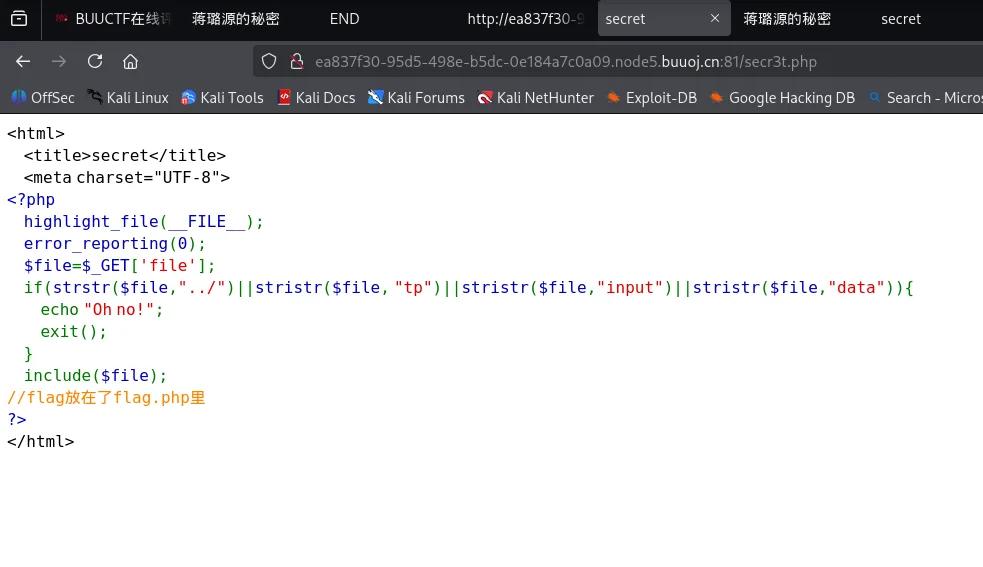Image resolution: width=983 pixels, height=567 pixels.
Task: Click the "input" string in the if condition
Action: pos(630,287)
